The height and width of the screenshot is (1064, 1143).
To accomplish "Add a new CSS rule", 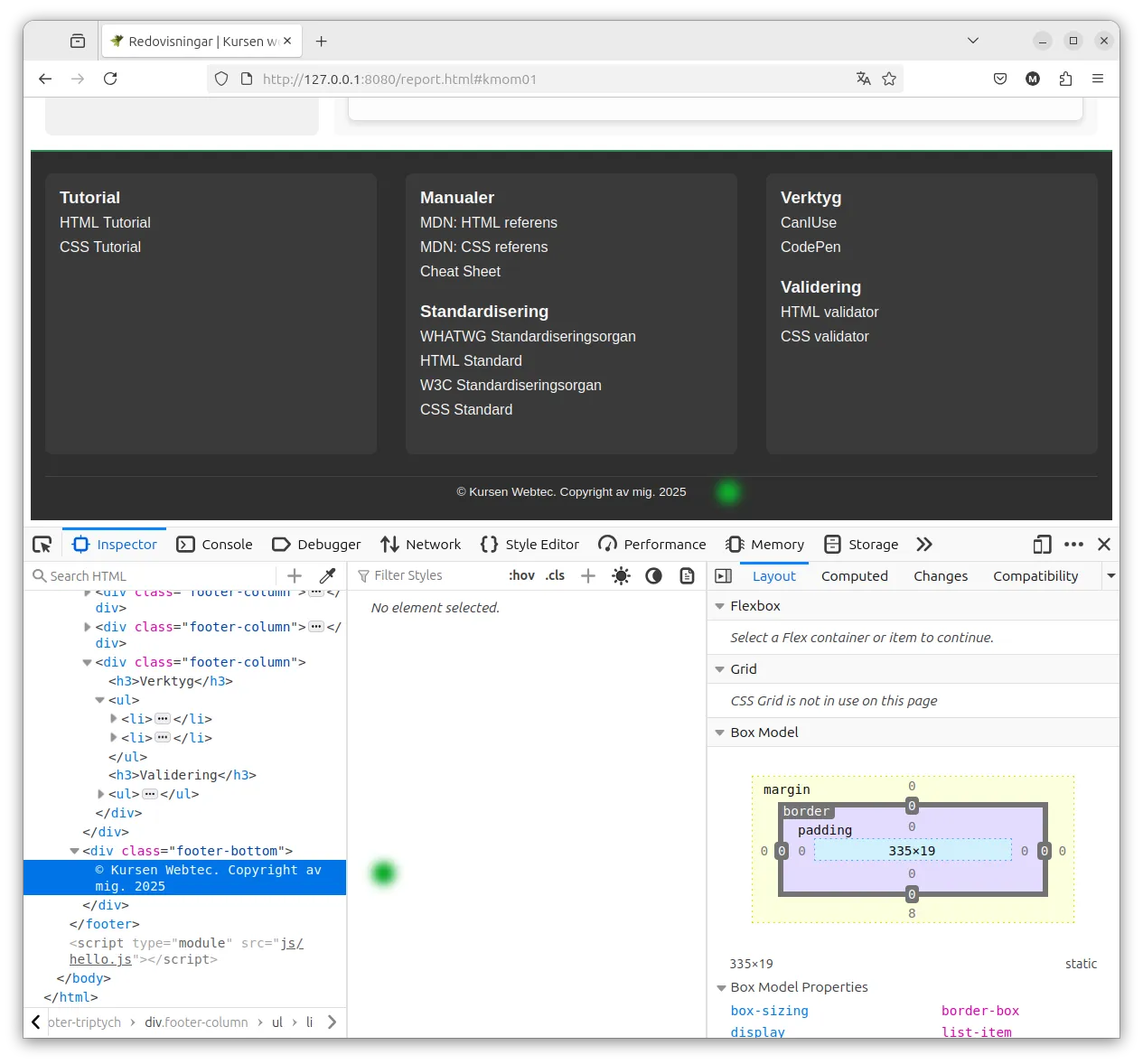I will (x=588, y=576).
